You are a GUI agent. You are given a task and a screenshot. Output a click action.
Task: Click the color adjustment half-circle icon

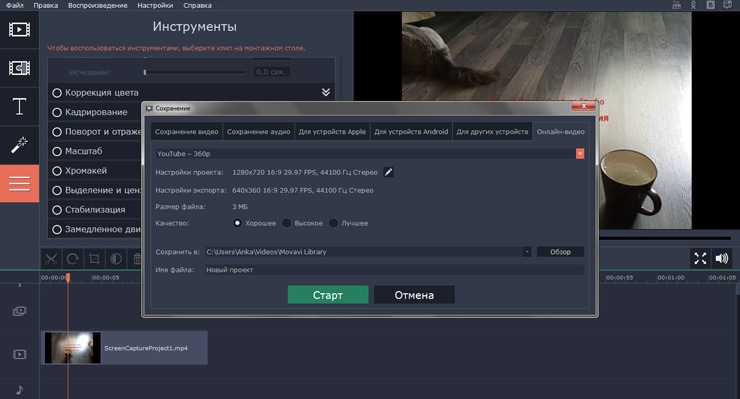[116, 259]
